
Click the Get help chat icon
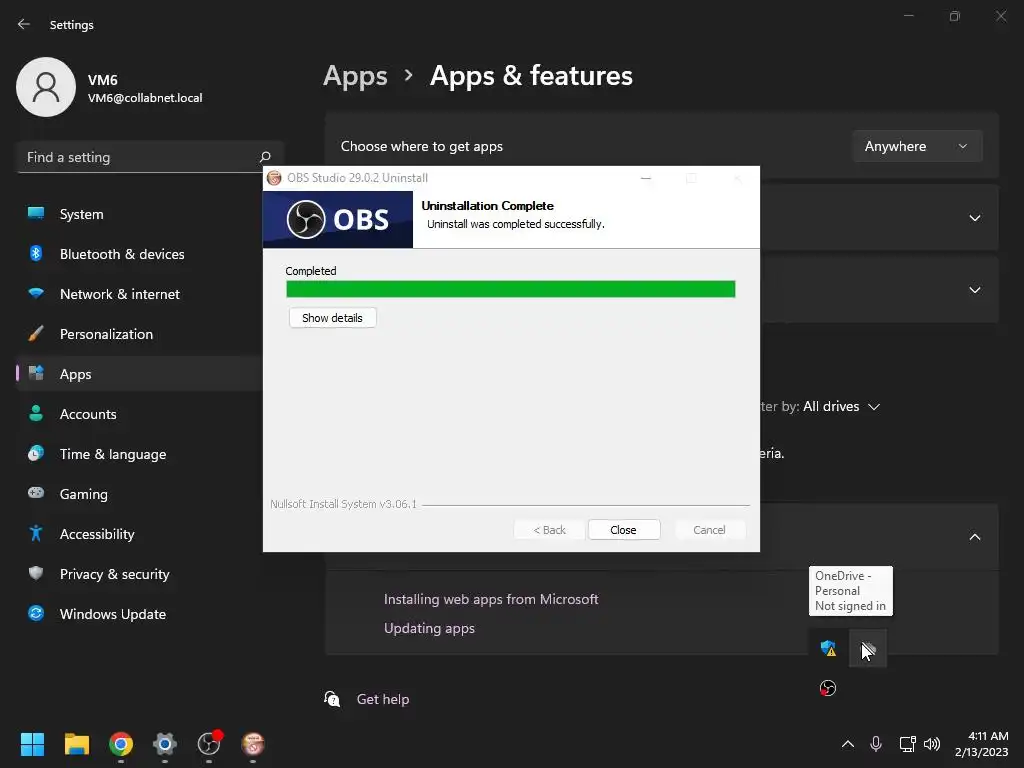coord(332,699)
